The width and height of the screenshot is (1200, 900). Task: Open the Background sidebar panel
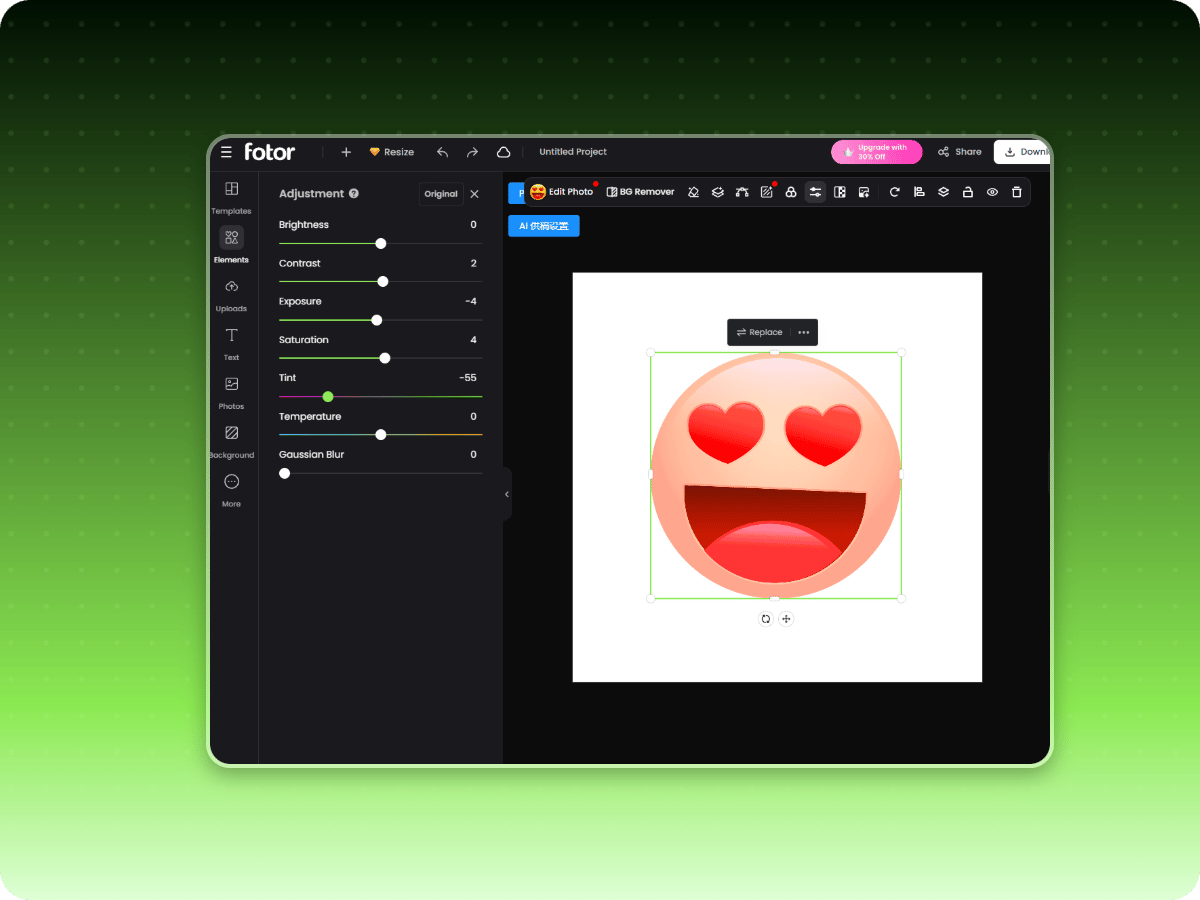[231, 441]
